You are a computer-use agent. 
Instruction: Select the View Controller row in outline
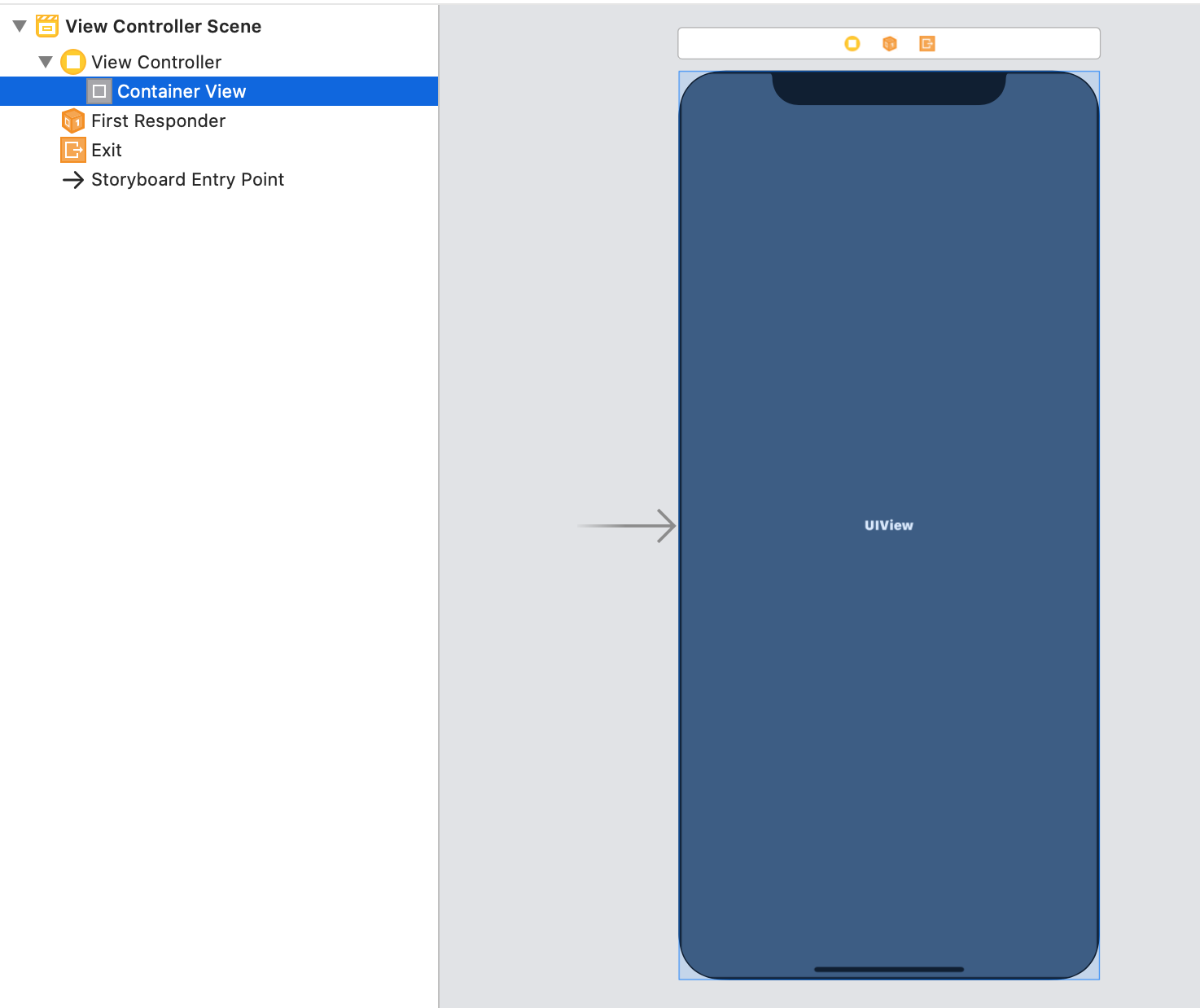tap(219, 62)
